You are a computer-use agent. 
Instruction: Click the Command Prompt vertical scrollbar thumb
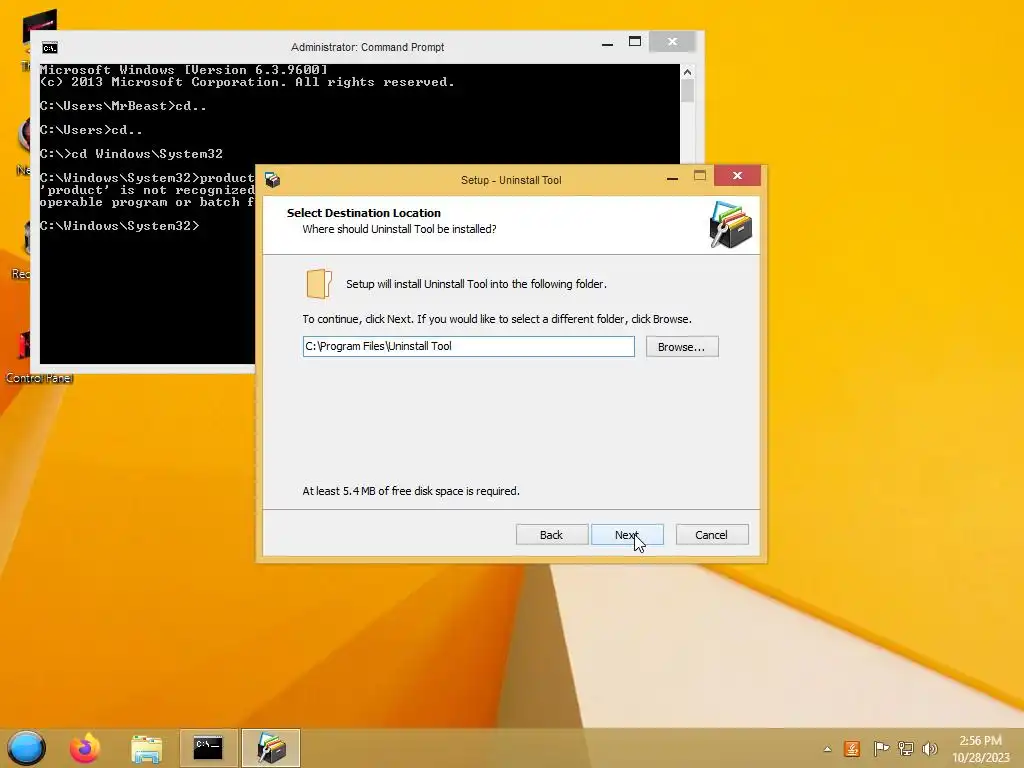tap(687, 91)
